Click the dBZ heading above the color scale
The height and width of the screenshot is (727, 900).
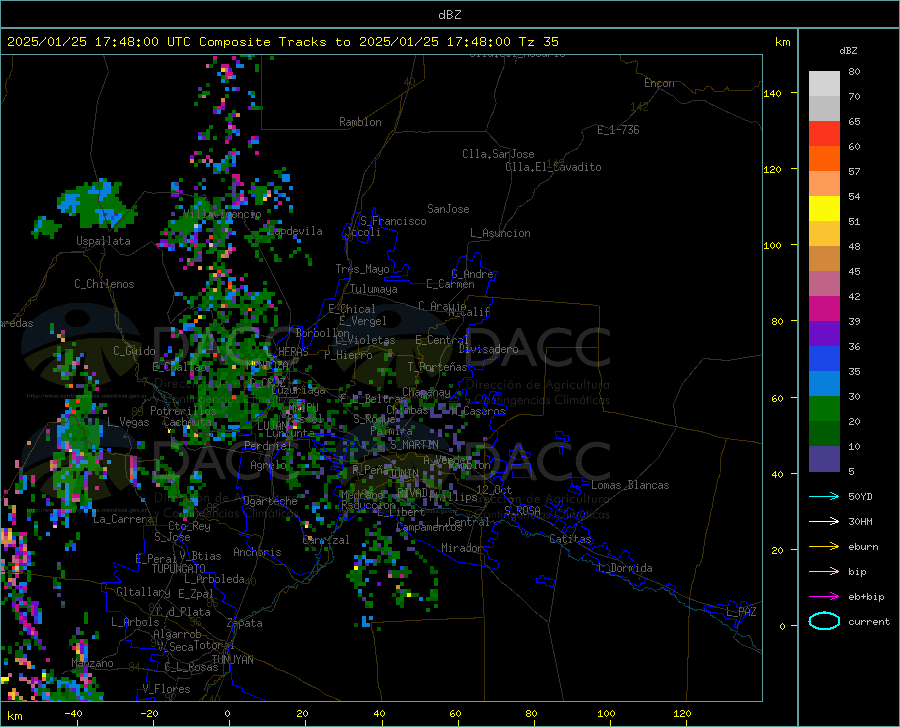(848, 50)
